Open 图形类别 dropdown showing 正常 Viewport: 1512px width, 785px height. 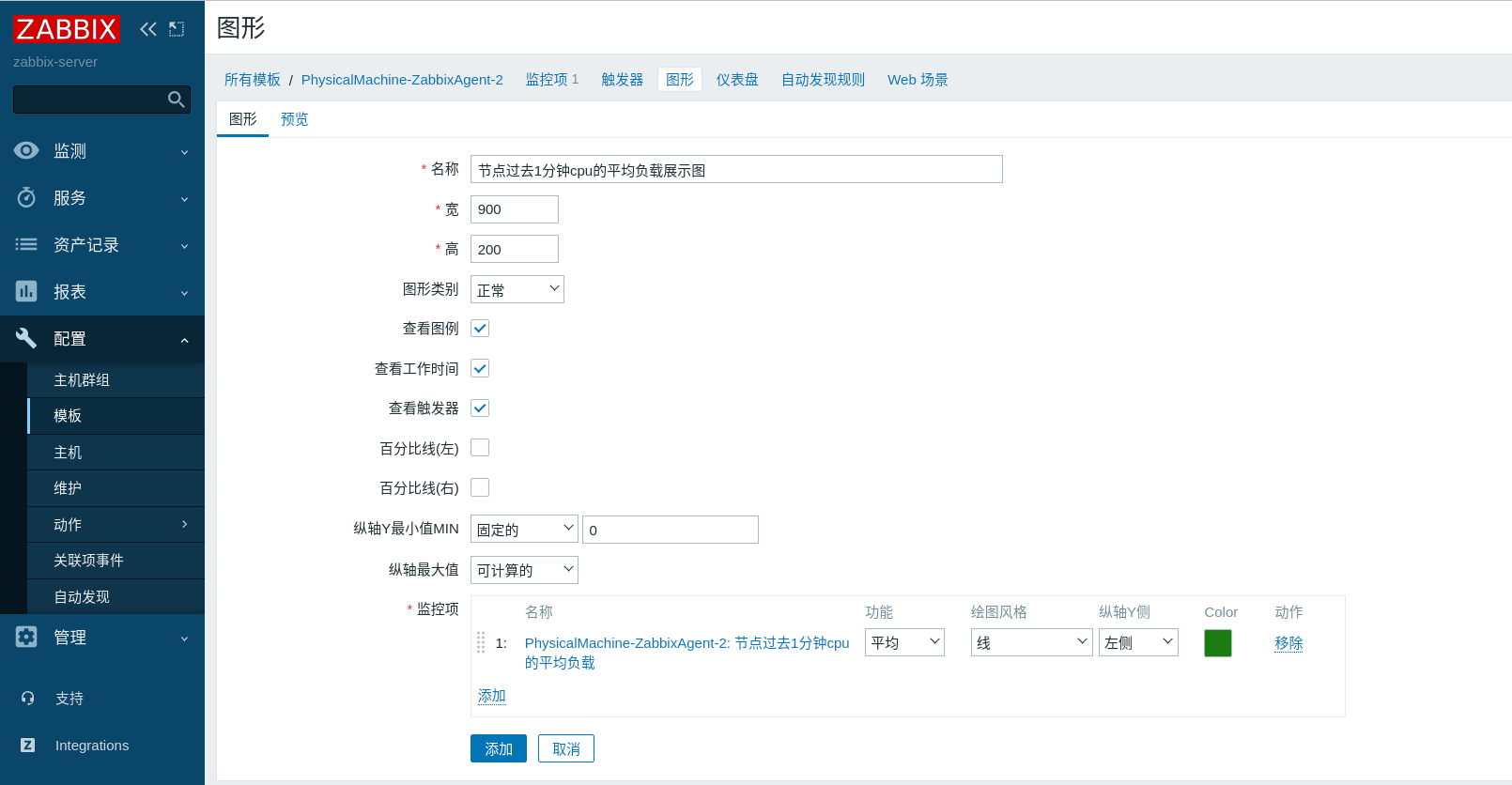tap(517, 289)
